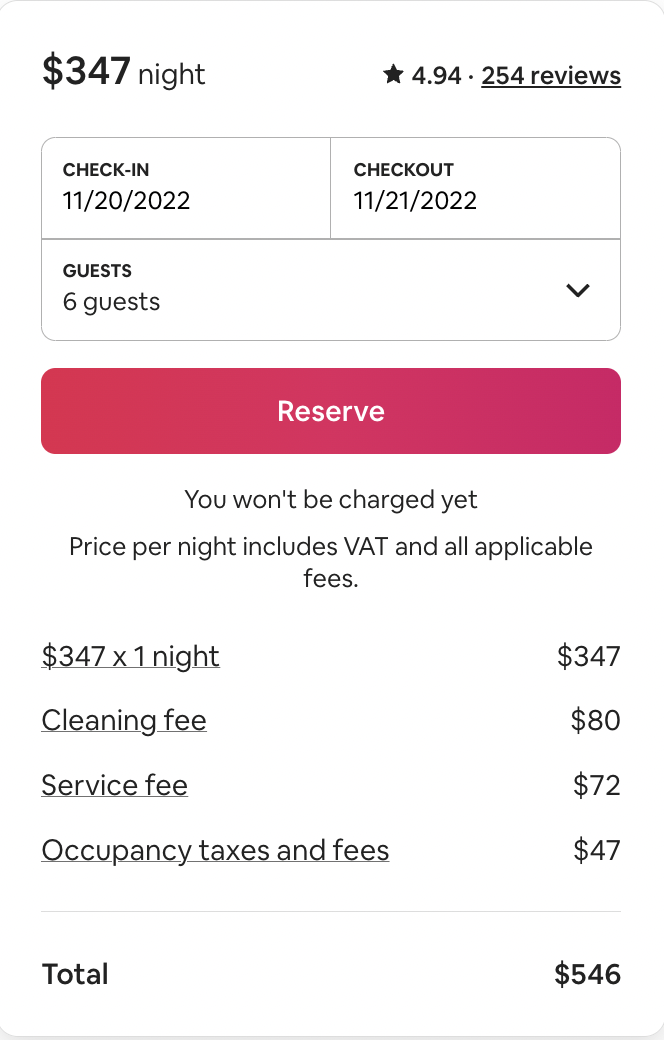
Task: Click the Total label
Action: coord(75,974)
